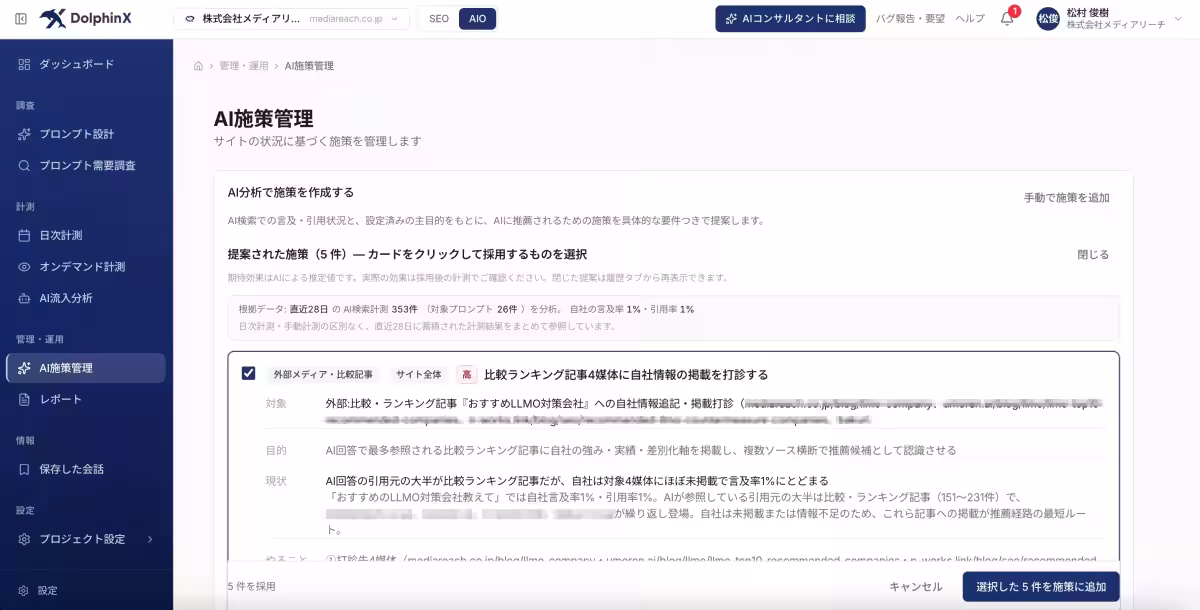Viewport: 1200px width, 610px height.
Task: Click the 保存した会話 bookmark icon
Action: coord(25,469)
